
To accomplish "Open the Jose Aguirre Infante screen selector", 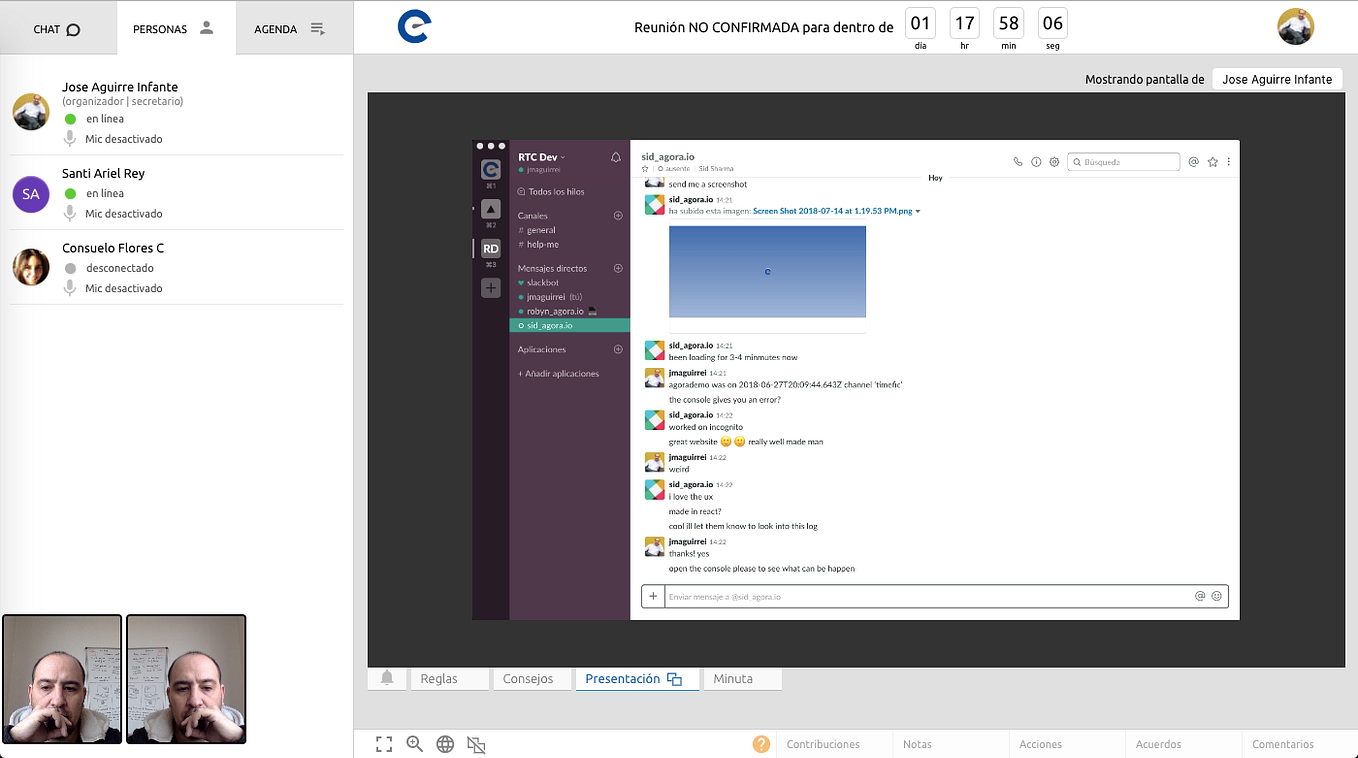I will pyautogui.click(x=1277, y=78).
